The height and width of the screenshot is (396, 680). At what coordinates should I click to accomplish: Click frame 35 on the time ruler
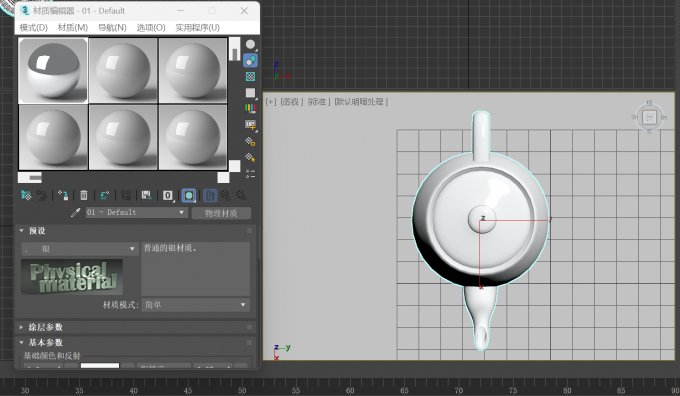pos(79,390)
